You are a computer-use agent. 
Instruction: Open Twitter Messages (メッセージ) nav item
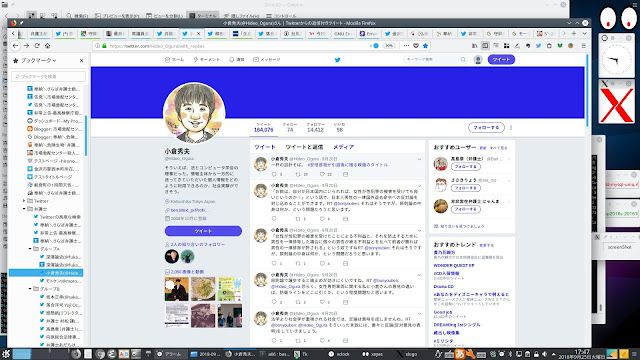tap(267, 60)
